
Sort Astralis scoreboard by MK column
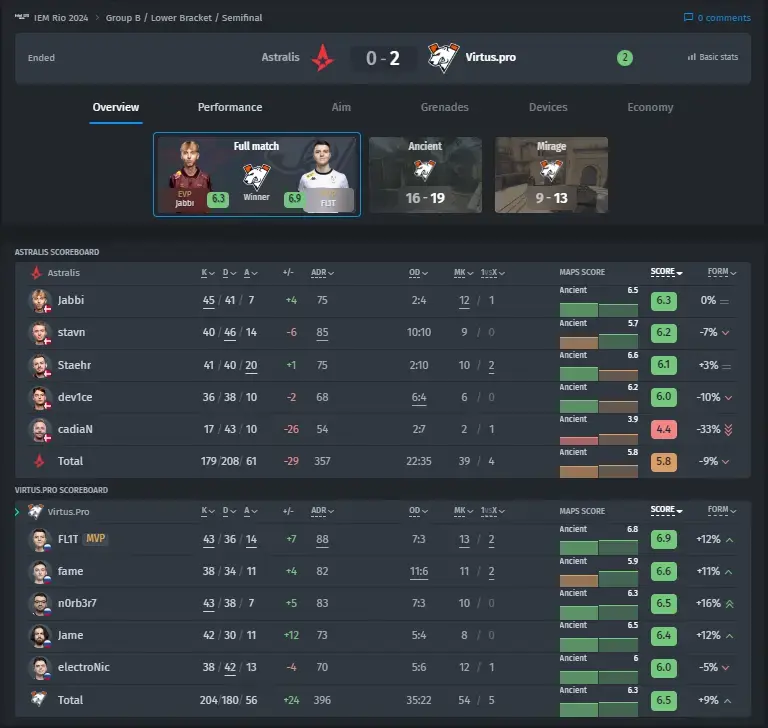(463, 273)
